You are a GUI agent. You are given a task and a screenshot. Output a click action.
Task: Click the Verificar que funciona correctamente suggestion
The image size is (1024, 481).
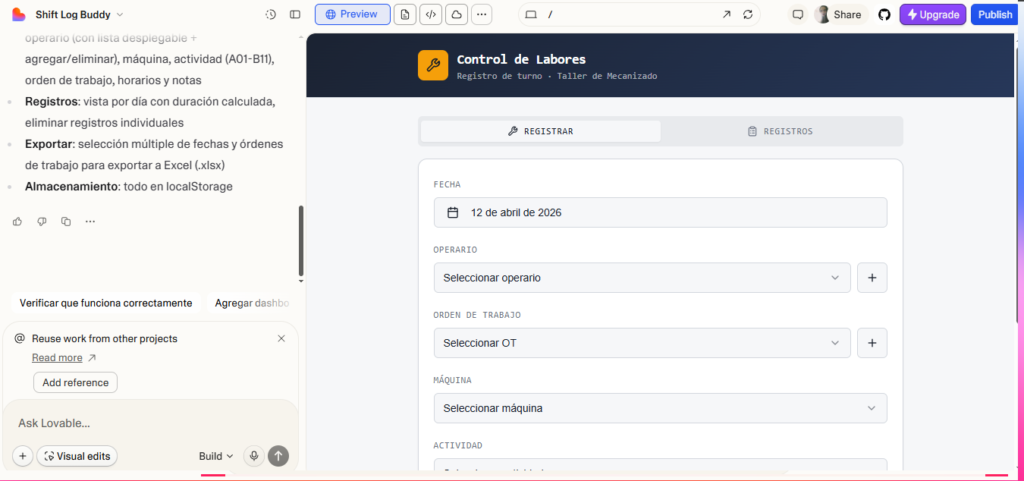click(106, 303)
